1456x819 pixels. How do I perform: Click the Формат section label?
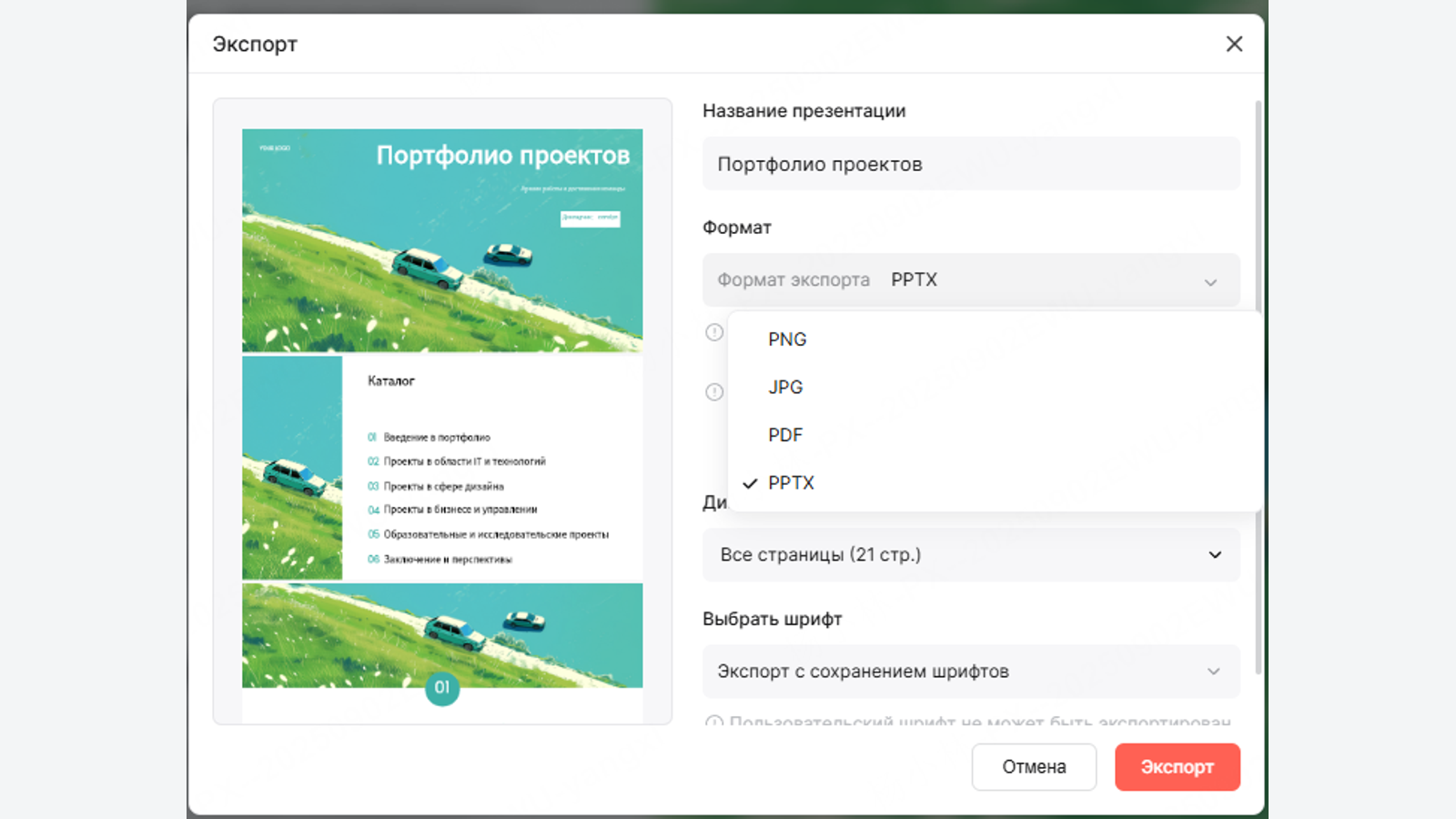737,227
